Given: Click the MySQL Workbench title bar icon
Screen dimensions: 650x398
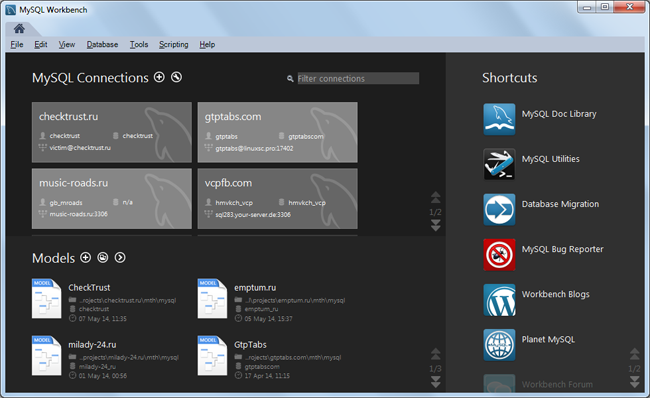Looking at the screenshot, I should pyautogui.click(x=10, y=10).
